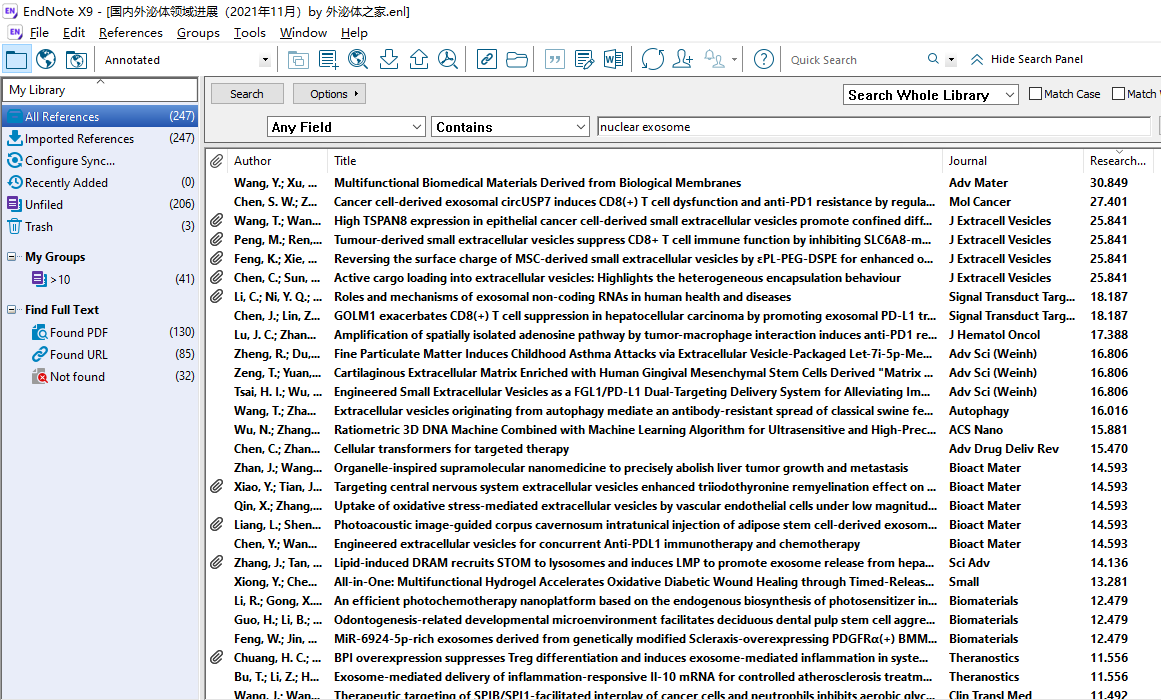Click the Import (down arrow) icon
This screenshot has height=700, width=1161.
click(x=389, y=59)
